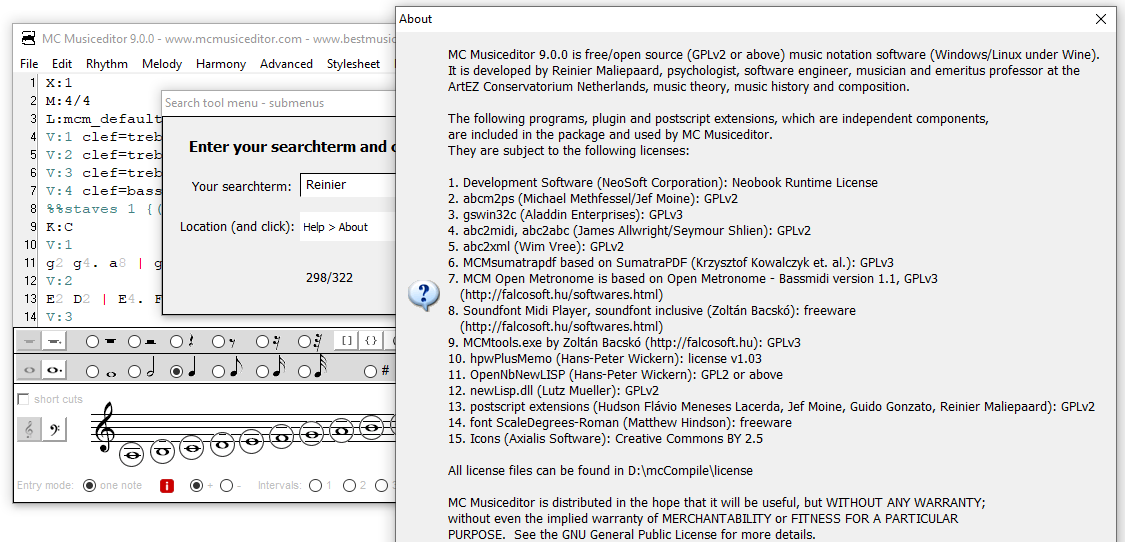Switch to bass clef button

click(54, 429)
